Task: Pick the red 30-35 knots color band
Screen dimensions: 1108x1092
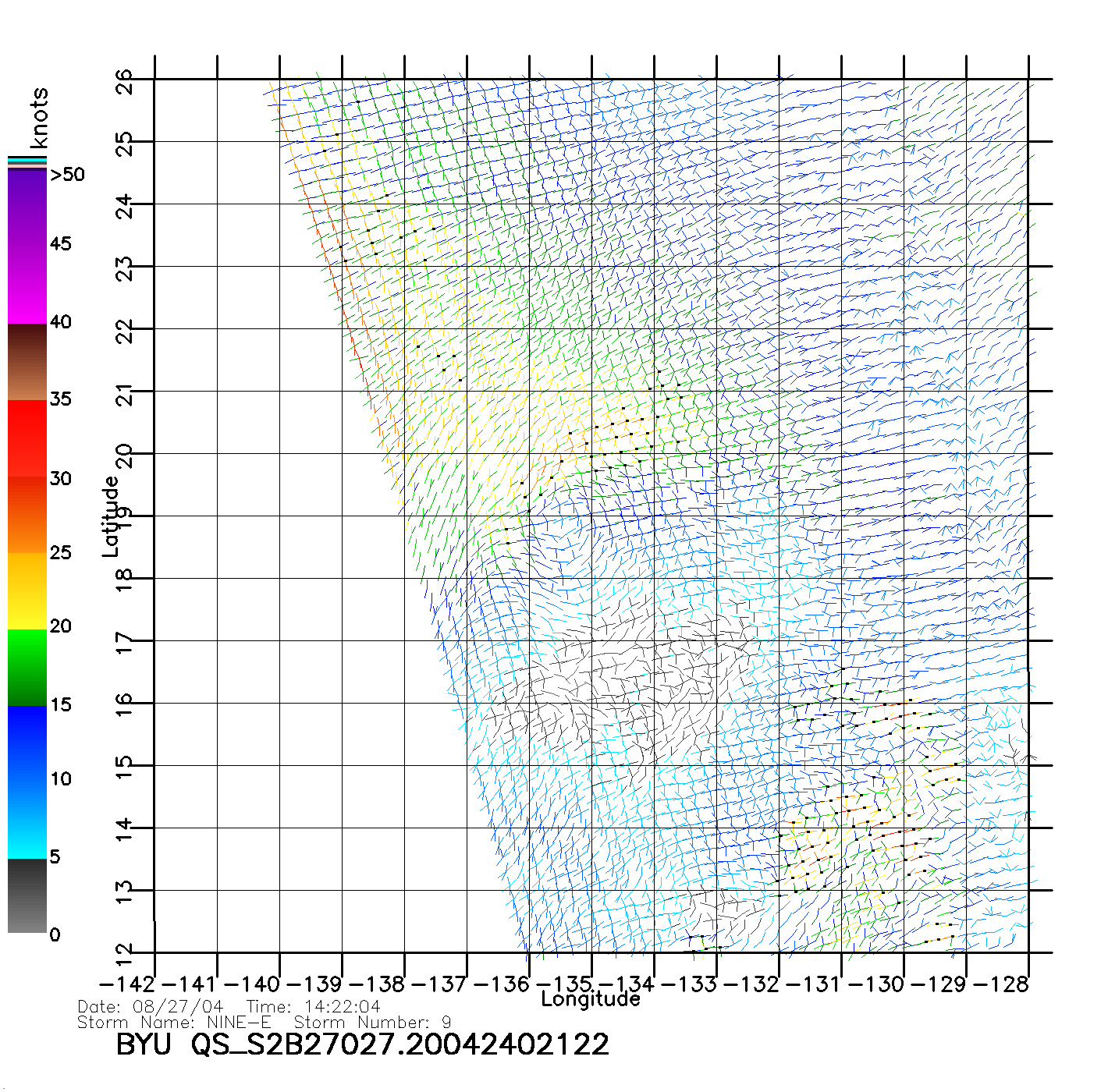Action: click(x=27, y=437)
